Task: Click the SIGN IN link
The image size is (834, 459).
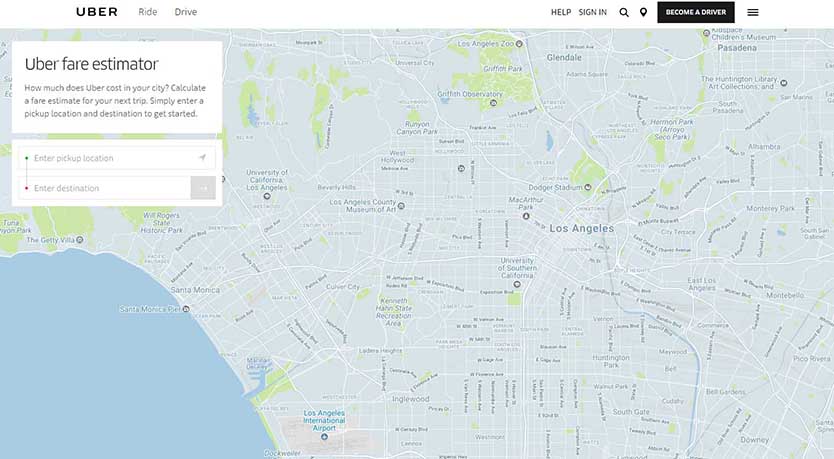Action: pyautogui.click(x=592, y=12)
